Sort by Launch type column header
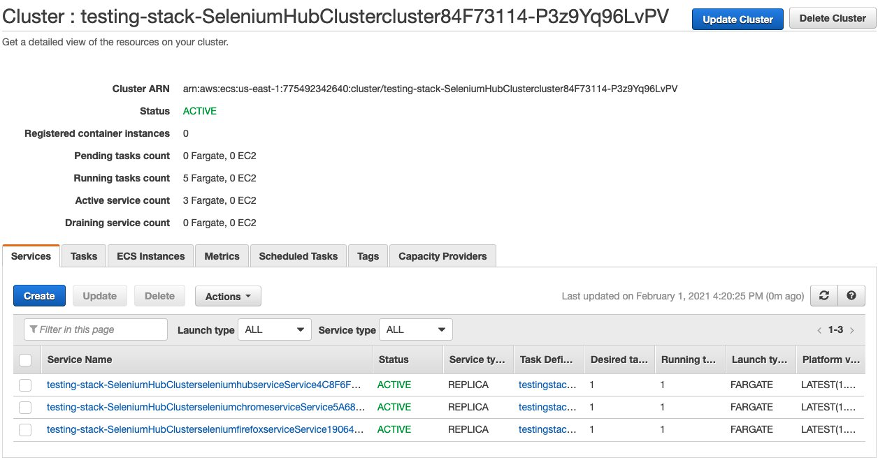The image size is (879, 460). coord(760,360)
